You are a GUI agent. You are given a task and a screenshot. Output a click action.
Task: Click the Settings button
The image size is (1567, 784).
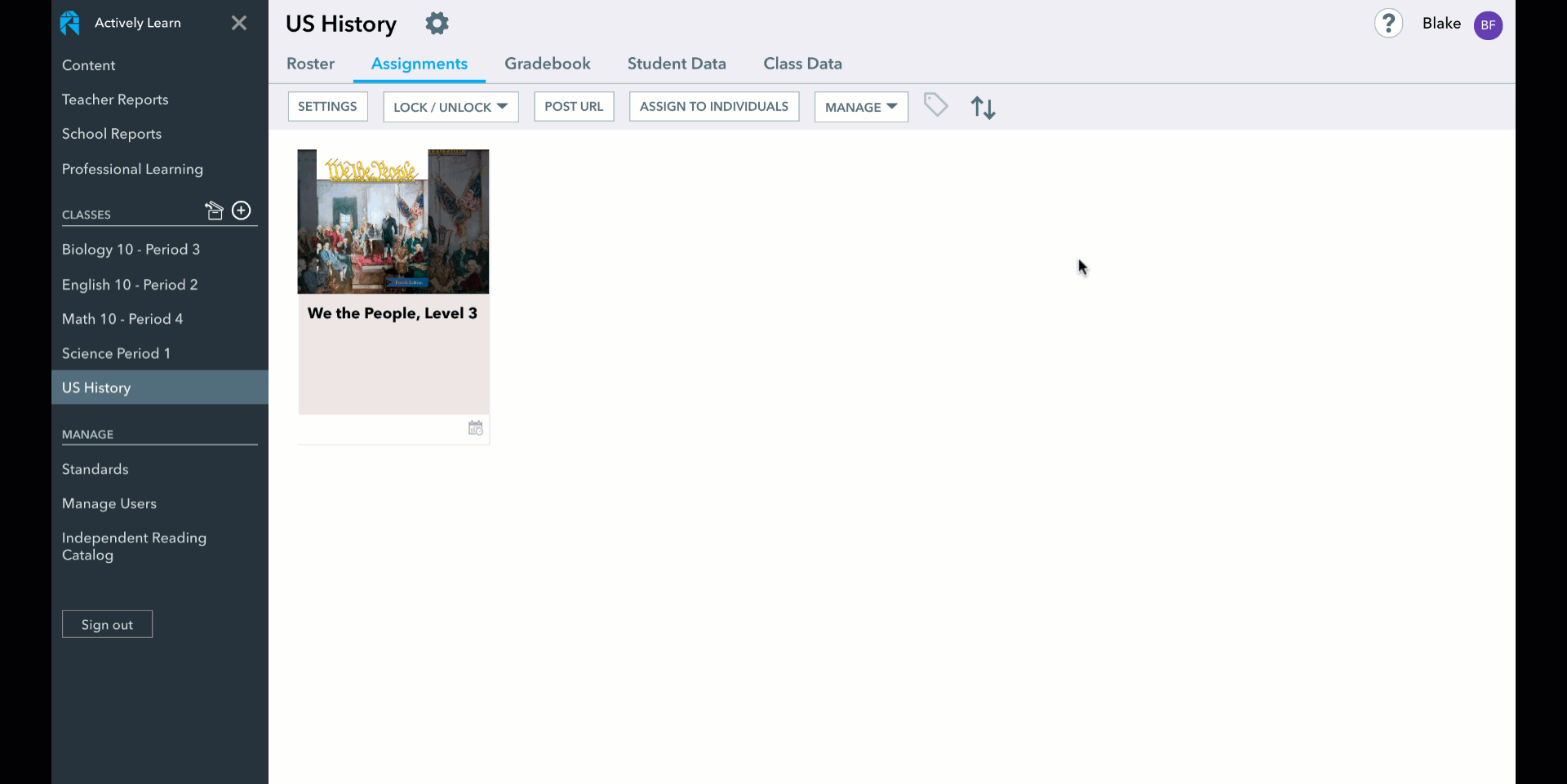[327, 107]
